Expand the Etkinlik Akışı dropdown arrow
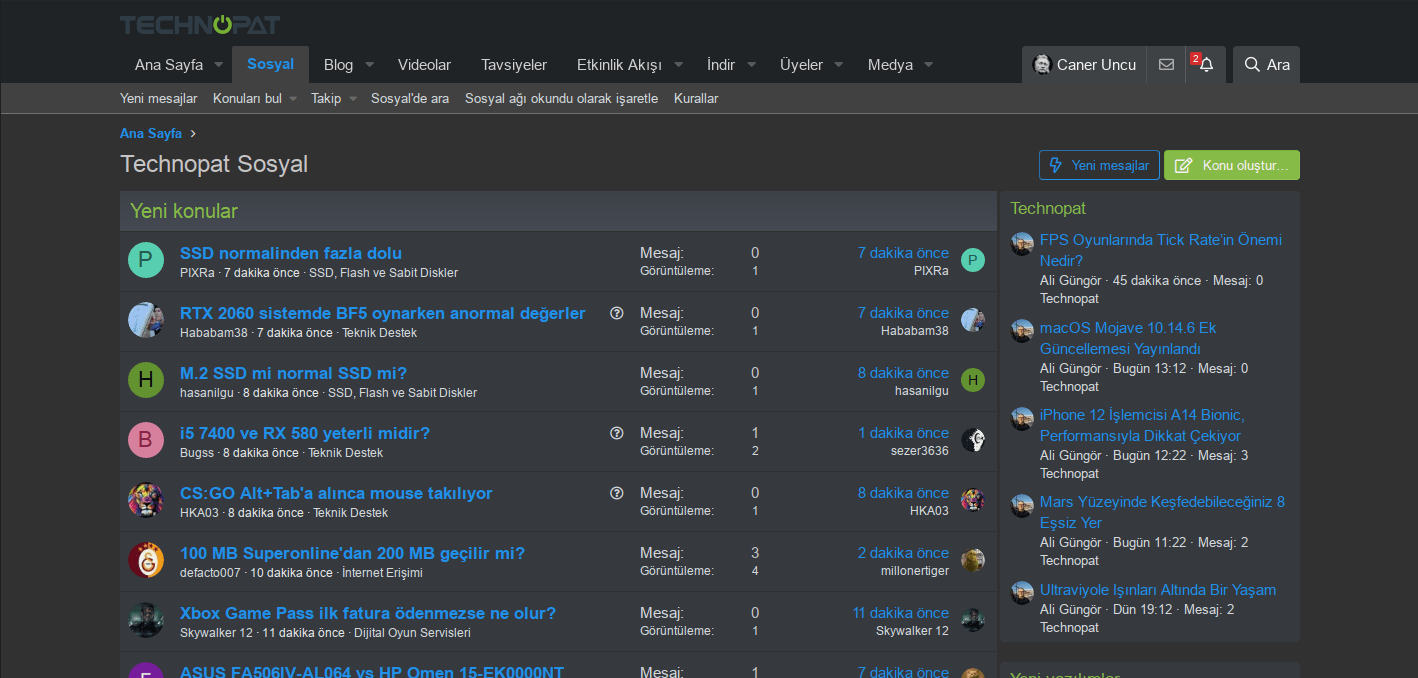This screenshot has height=678, width=1418. coord(678,65)
